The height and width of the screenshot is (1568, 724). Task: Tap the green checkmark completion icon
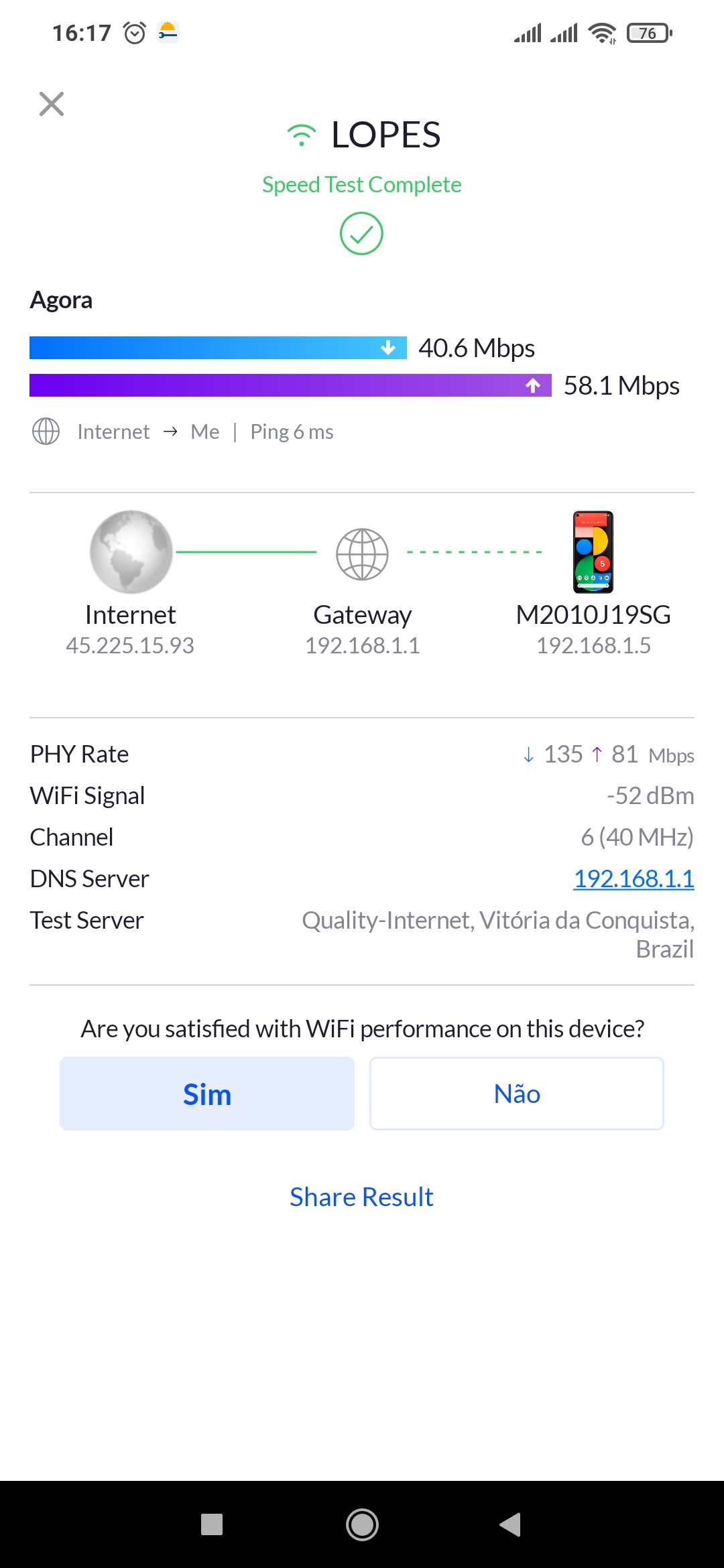click(361, 234)
